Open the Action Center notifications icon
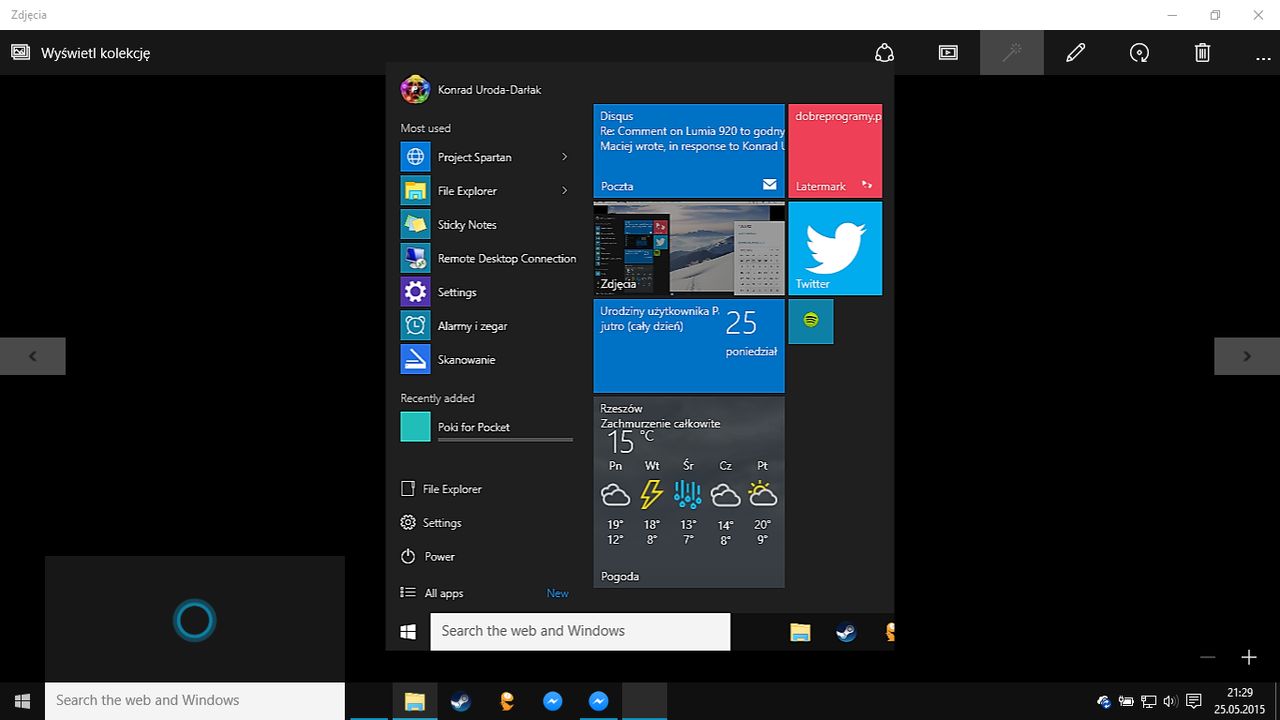 pyautogui.click(x=1193, y=701)
